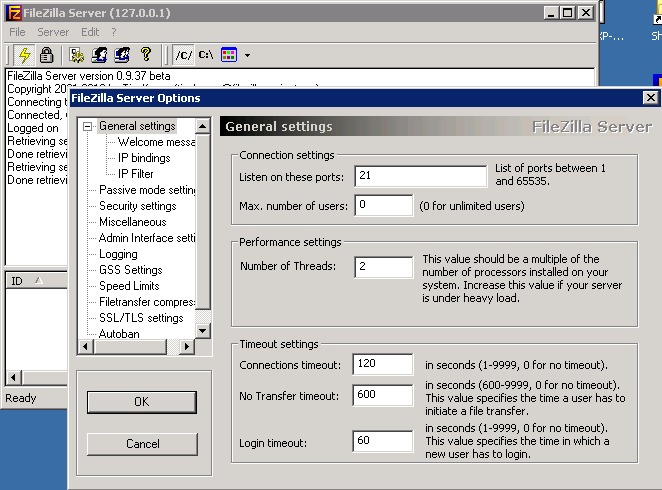Open server settings via gear toolbar icon
Viewport: 662px width, 490px height.
click(x=76, y=55)
